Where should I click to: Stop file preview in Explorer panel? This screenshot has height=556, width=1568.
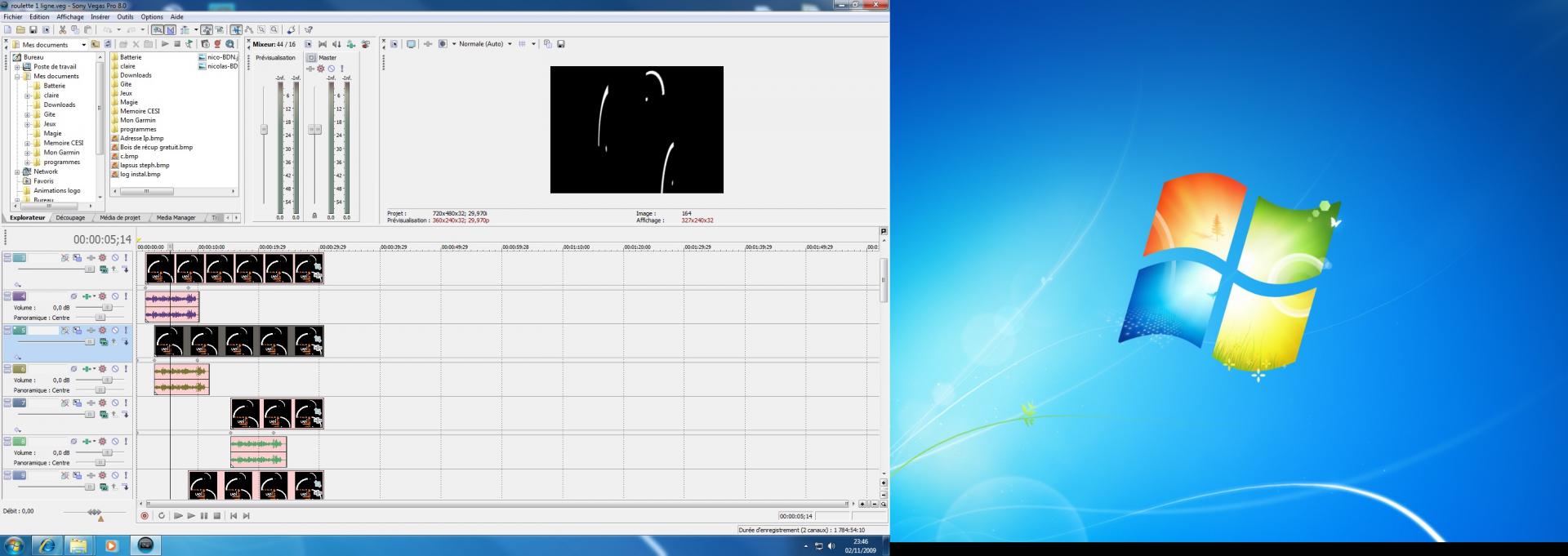176,44
